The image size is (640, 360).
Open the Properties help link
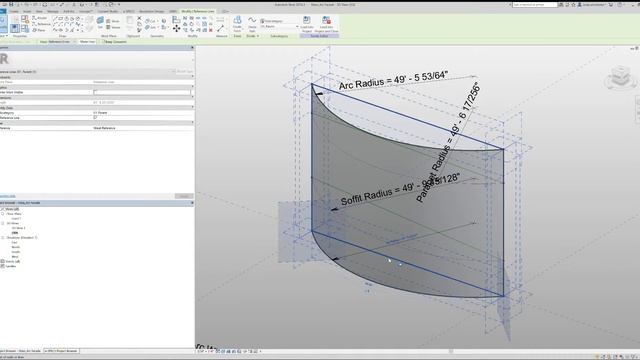pyautogui.click(x=8, y=196)
